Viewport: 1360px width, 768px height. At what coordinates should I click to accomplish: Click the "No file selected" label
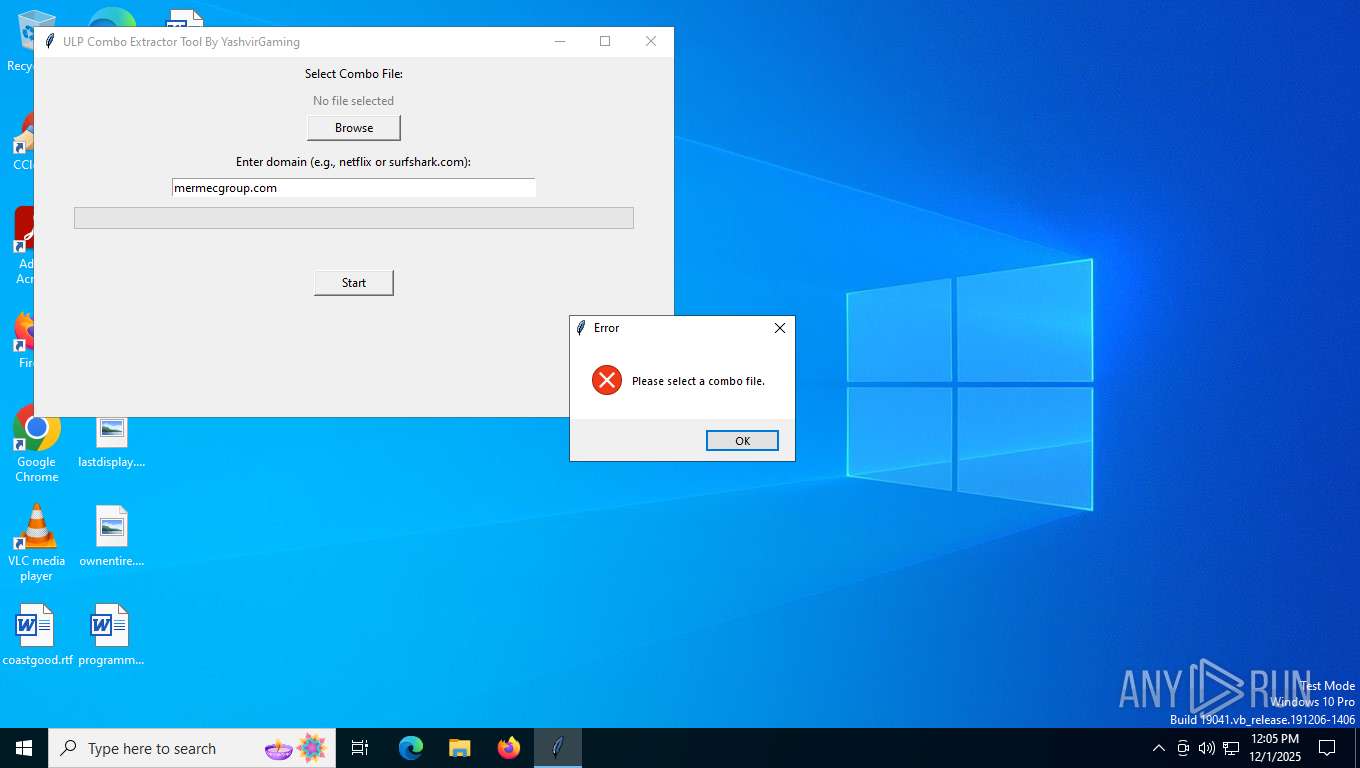(353, 101)
